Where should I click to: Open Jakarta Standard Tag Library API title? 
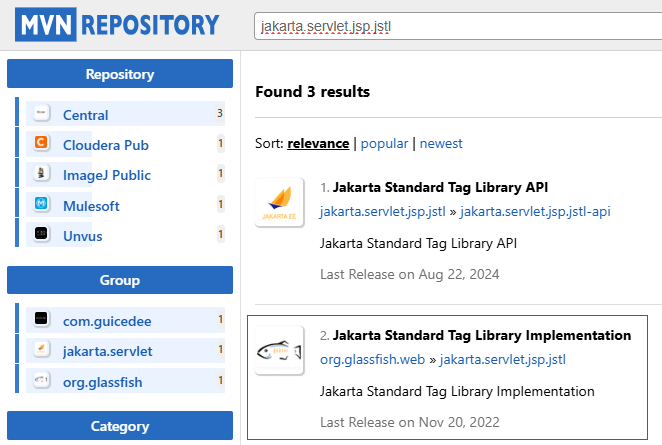[440, 187]
